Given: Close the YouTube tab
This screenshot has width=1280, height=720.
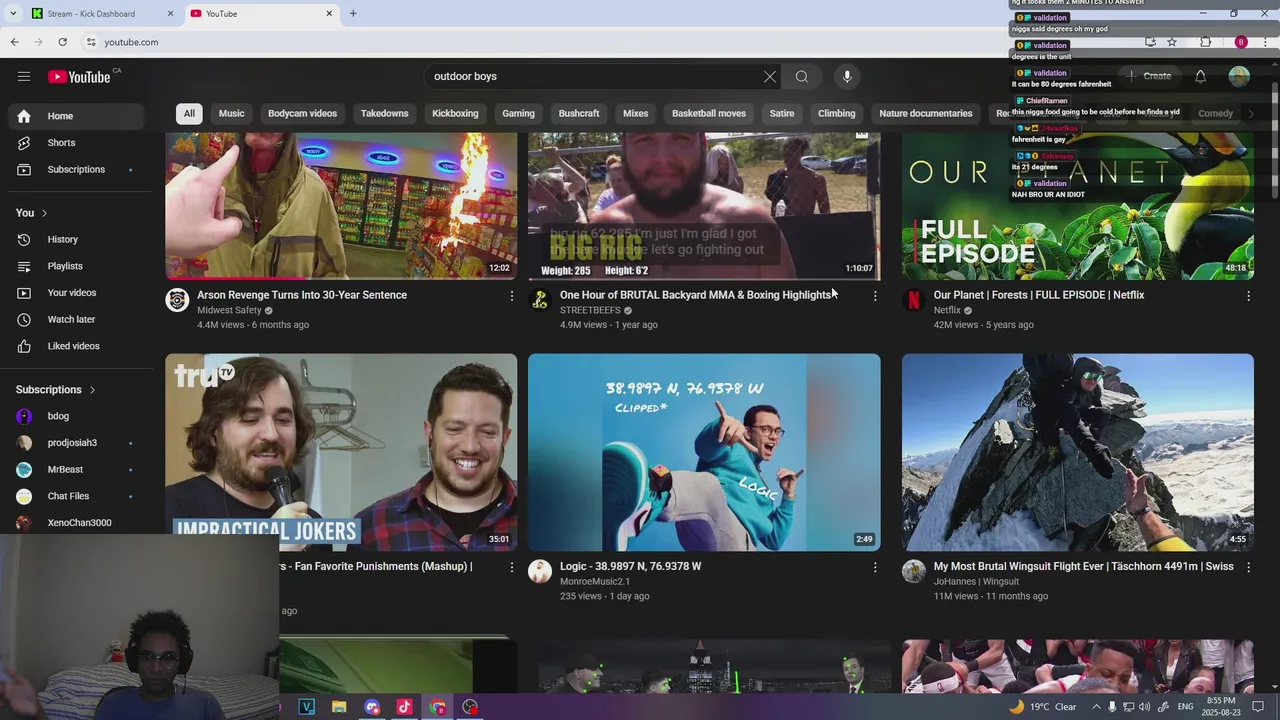Looking at the screenshot, I should 329,13.
